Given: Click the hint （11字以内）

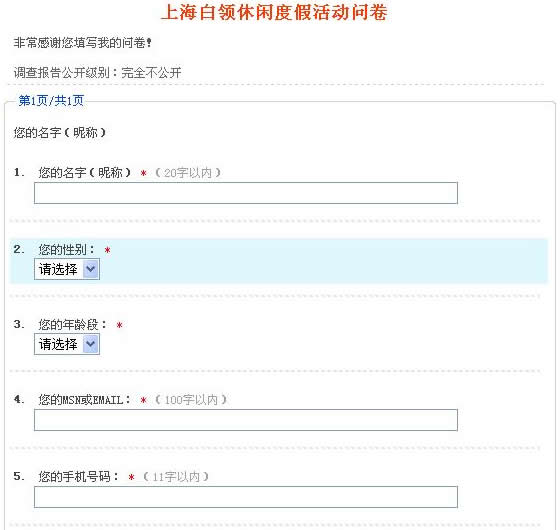Looking at the screenshot, I should coord(176,477).
